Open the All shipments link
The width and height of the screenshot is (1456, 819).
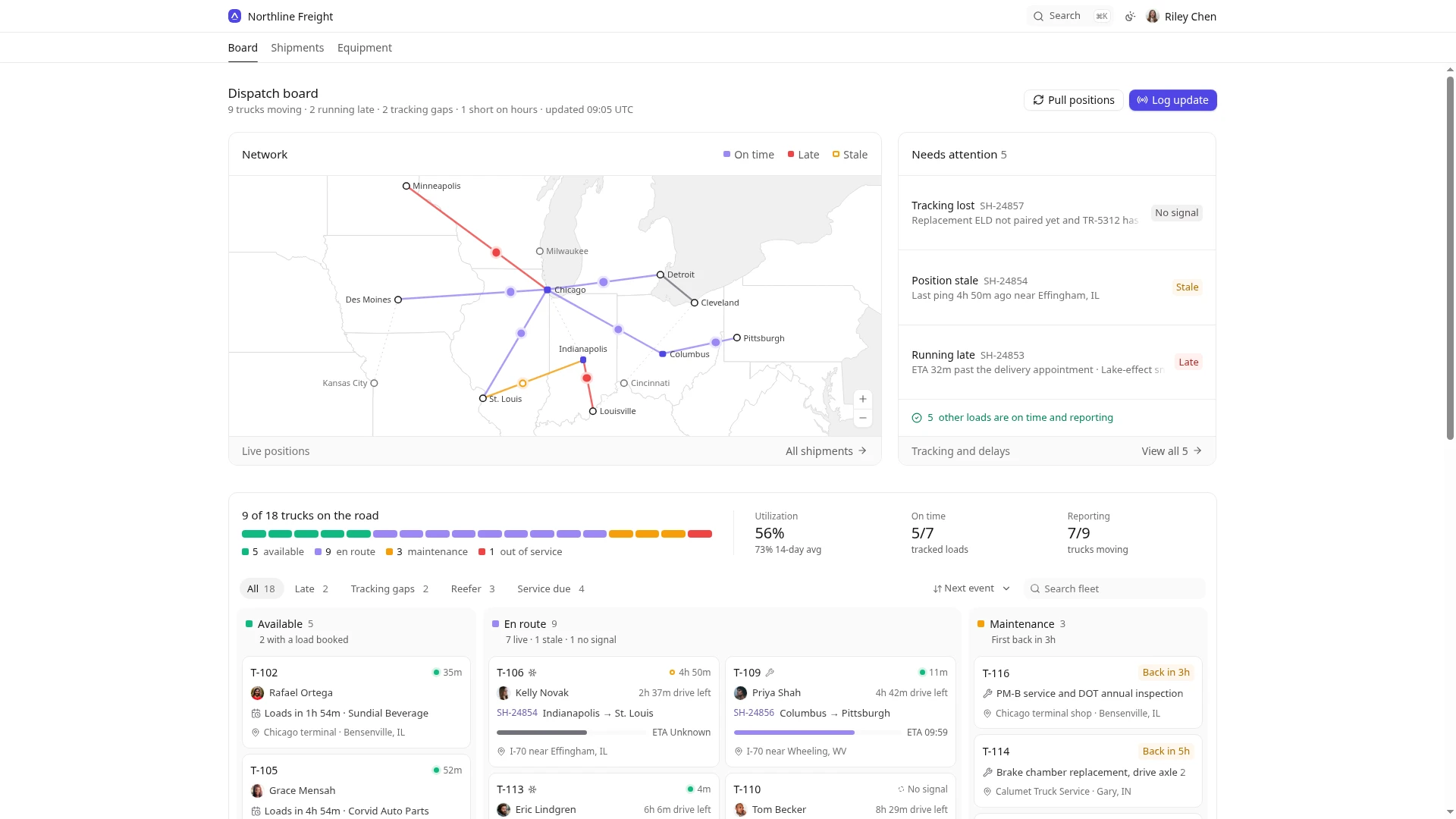826,451
